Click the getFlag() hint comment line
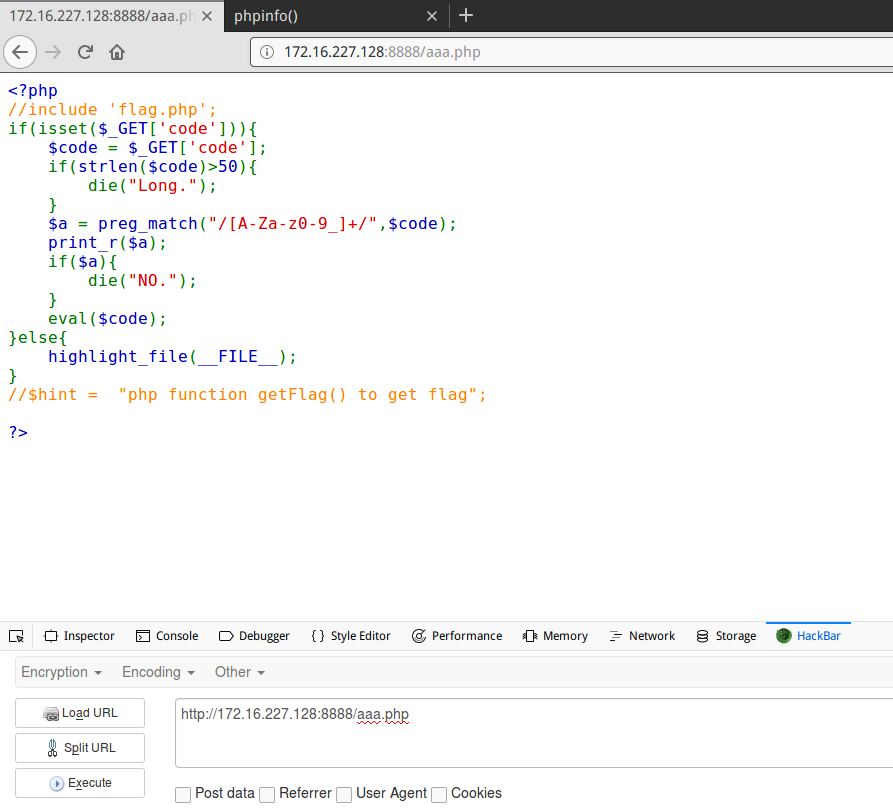 [247, 395]
